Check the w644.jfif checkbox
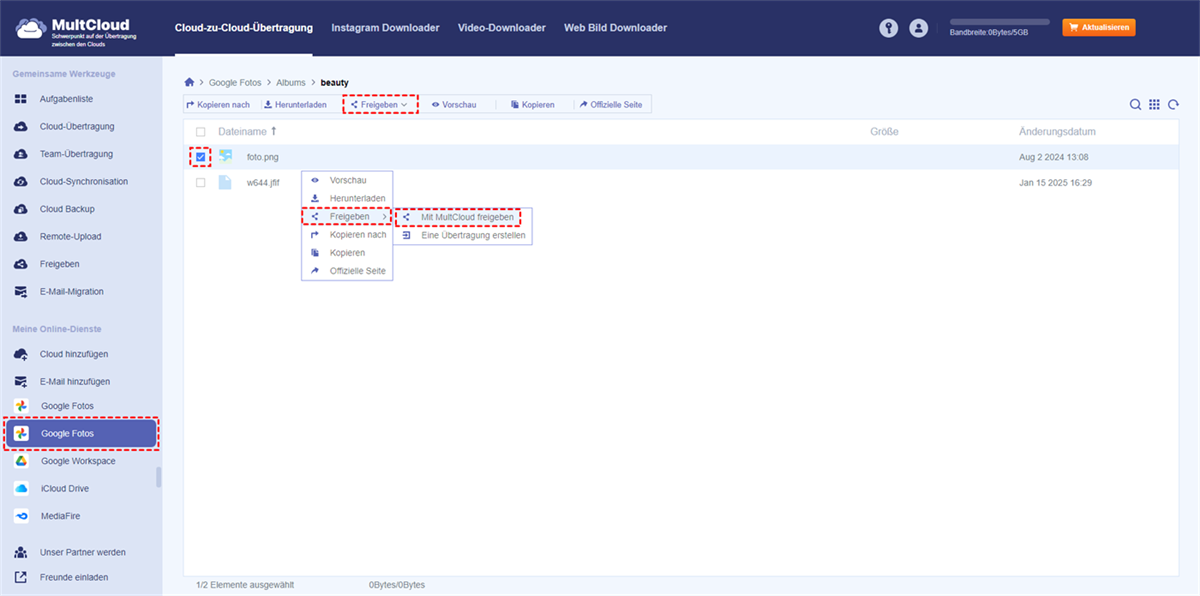This screenshot has height=596, width=1200. coord(201,183)
